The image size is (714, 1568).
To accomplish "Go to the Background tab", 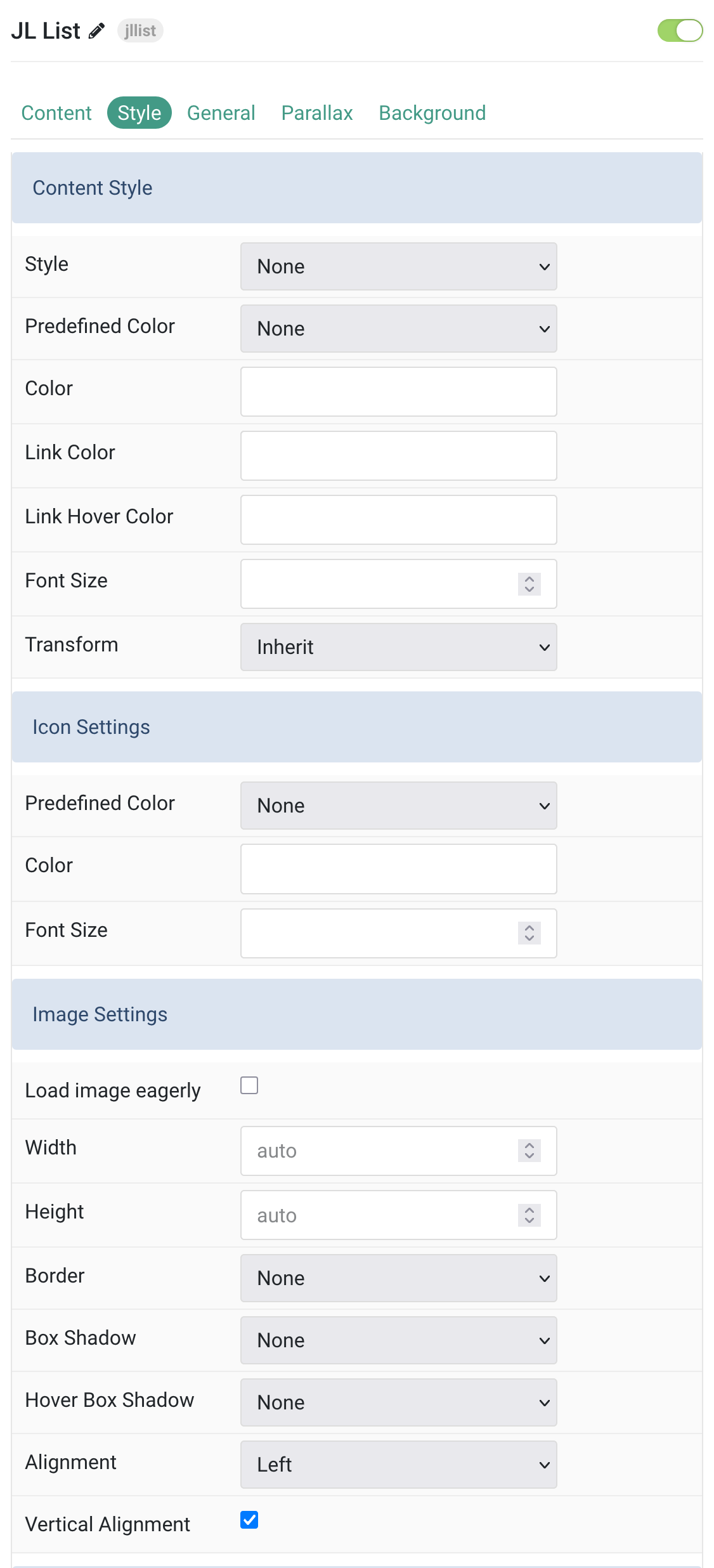I will click(432, 113).
